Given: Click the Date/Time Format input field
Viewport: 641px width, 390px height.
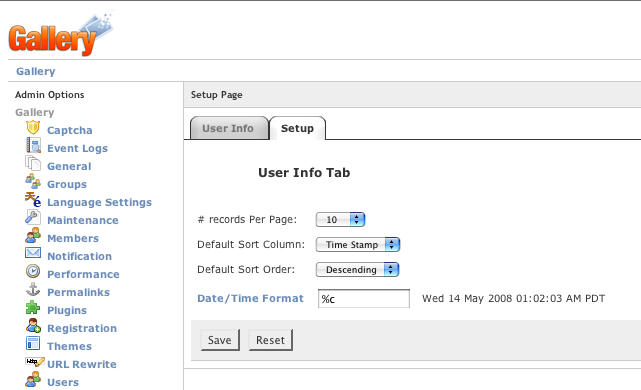Looking at the screenshot, I should pyautogui.click(x=364, y=299).
